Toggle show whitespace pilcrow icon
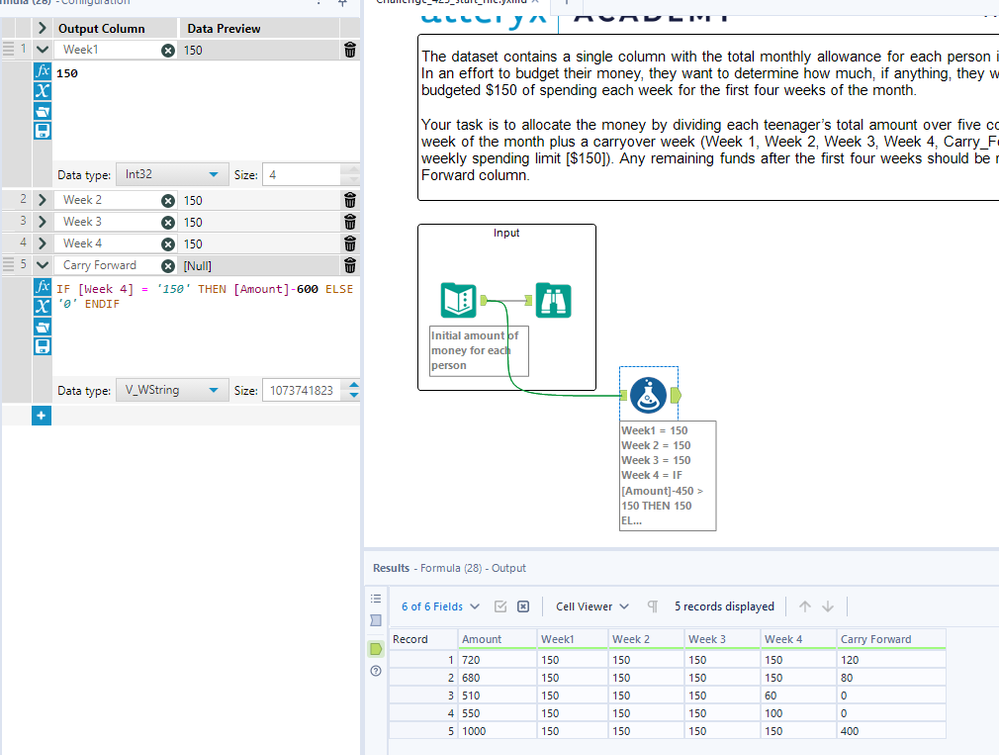This screenshot has height=755, width=999. click(x=652, y=607)
